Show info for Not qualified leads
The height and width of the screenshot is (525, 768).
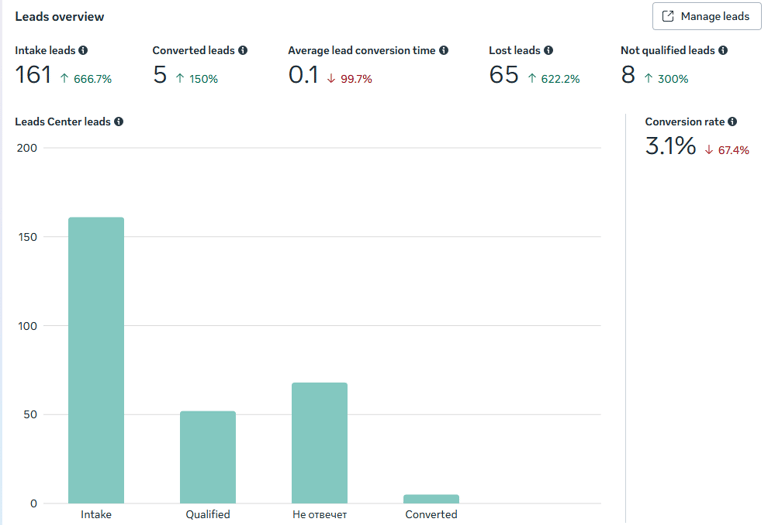tap(723, 50)
